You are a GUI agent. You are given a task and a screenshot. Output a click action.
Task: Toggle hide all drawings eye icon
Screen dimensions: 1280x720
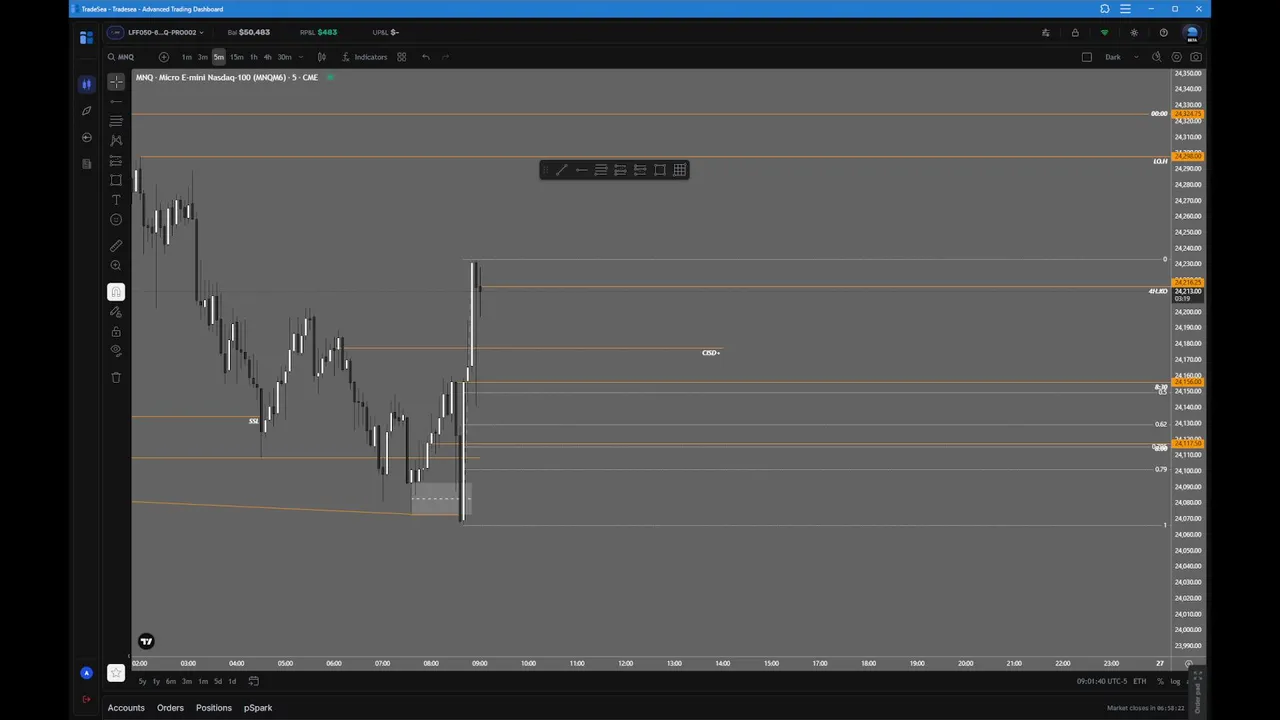click(116, 351)
